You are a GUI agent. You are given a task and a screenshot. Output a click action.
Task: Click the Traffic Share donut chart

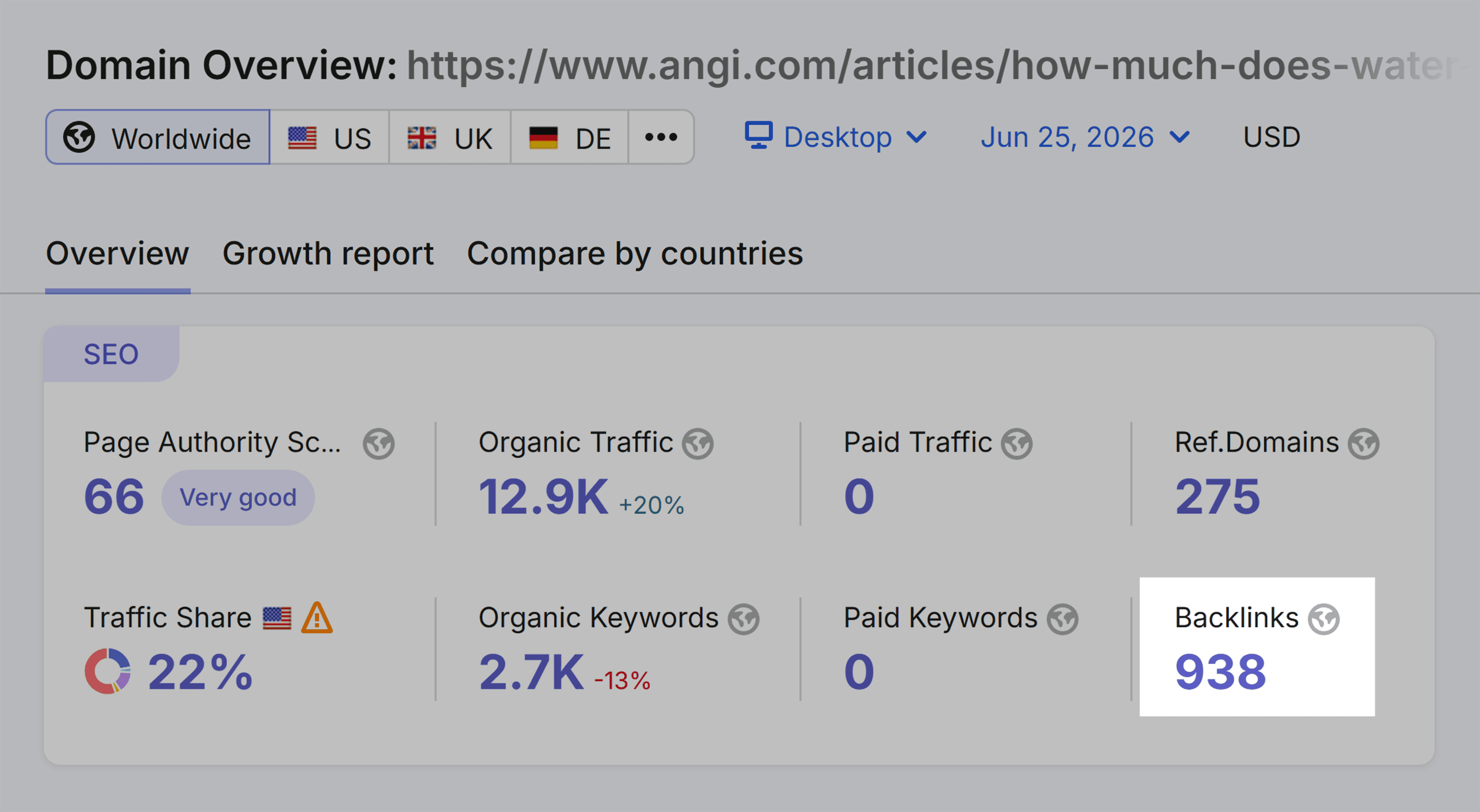pyautogui.click(x=108, y=671)
